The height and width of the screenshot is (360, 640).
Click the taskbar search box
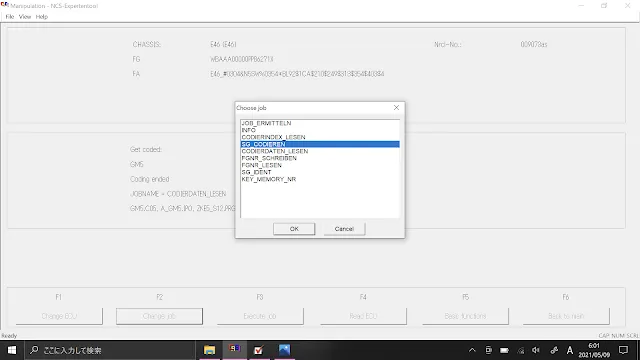point(110,350)
